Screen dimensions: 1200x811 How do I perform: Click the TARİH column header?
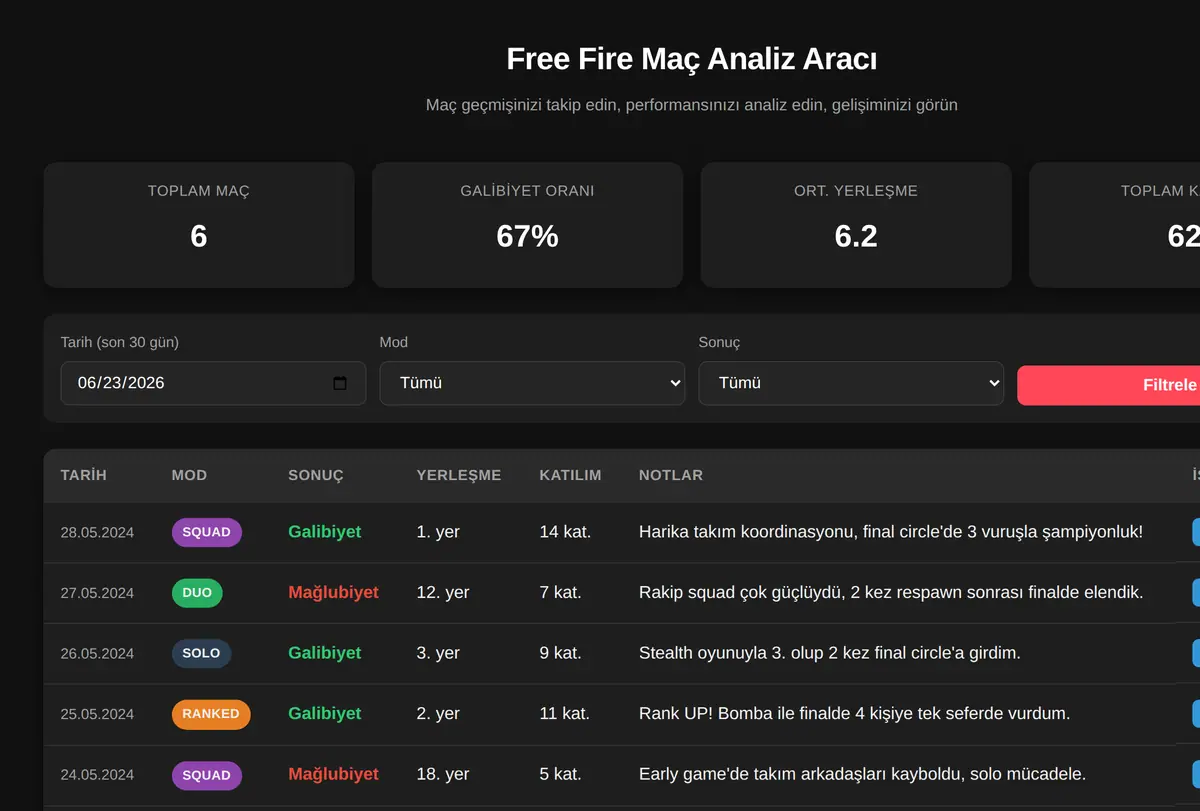pyautogui.click(x=84, y=475)
